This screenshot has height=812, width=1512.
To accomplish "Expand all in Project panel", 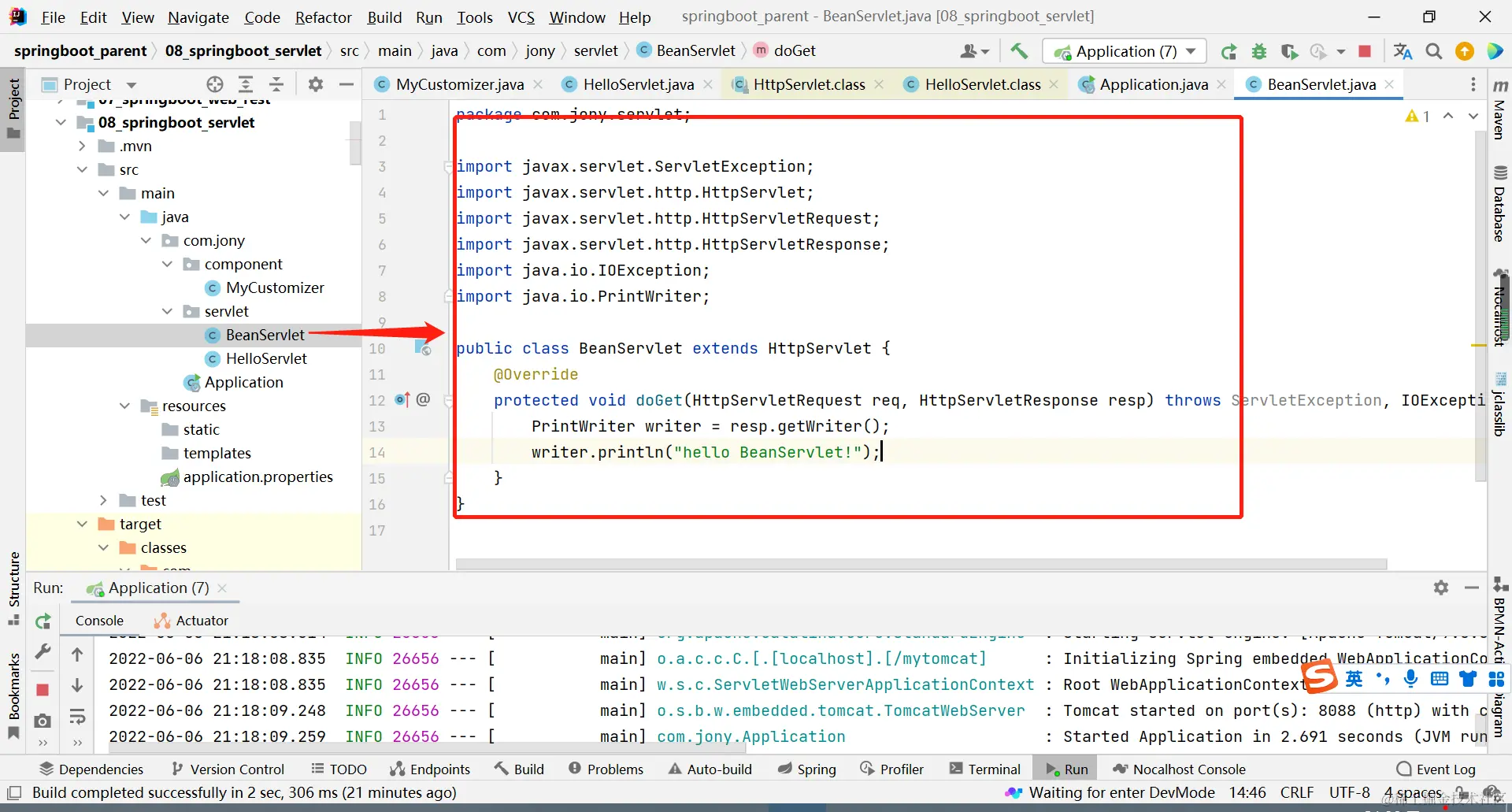I will pos(246,84).
